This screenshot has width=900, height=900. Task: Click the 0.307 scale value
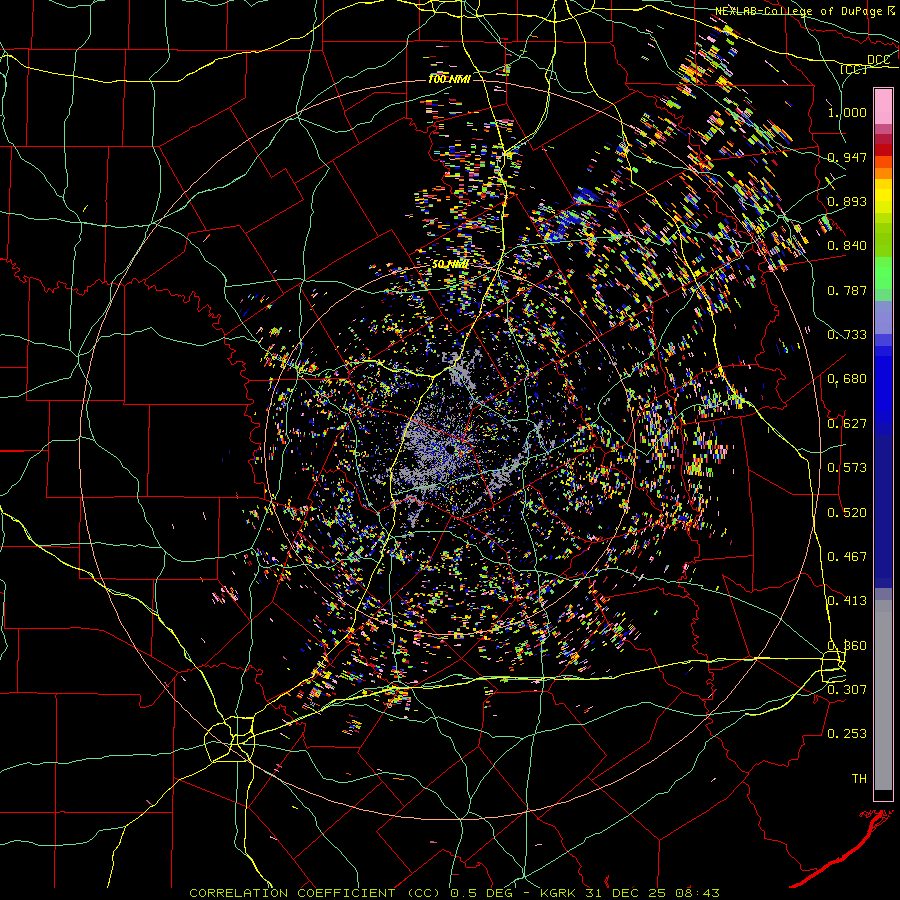pyautogui.click(x=847, y=689)
